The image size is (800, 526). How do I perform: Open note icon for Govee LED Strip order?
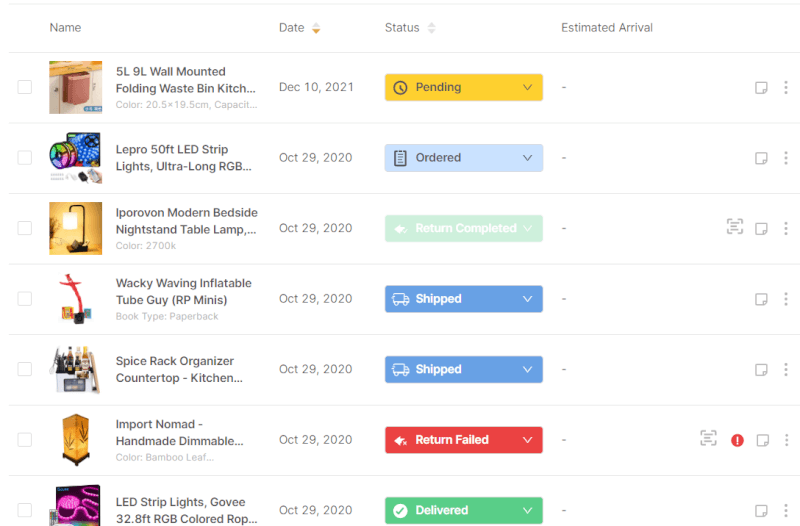(761, 510)
